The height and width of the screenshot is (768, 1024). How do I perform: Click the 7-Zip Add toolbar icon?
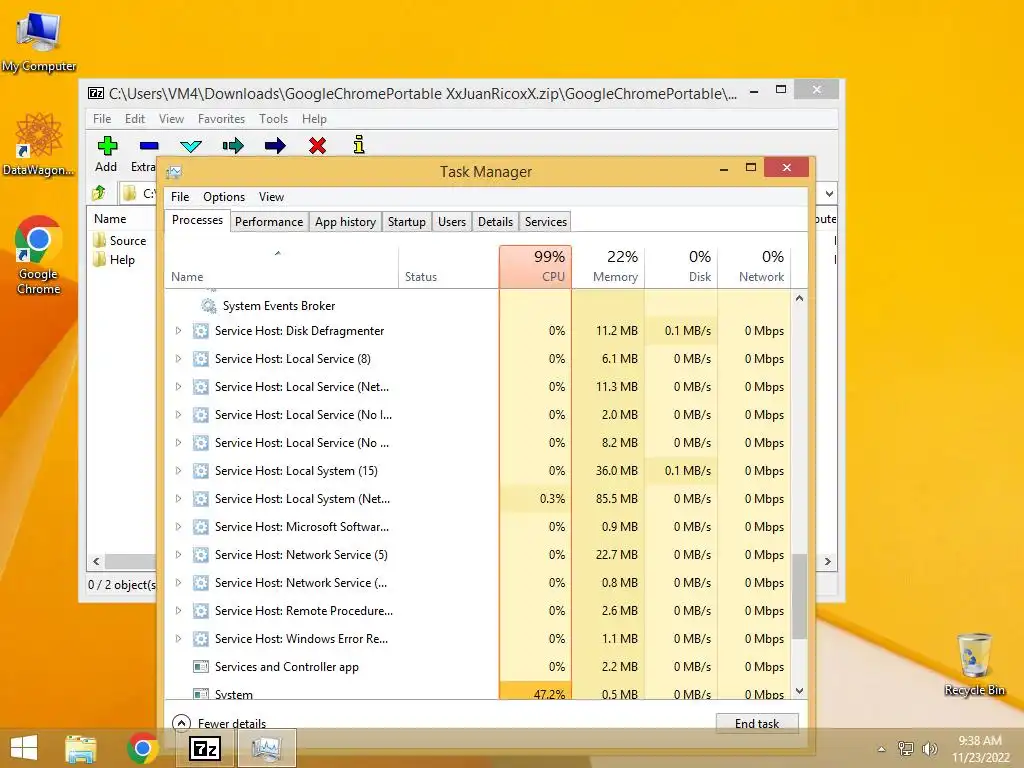(x=107, y=145)
